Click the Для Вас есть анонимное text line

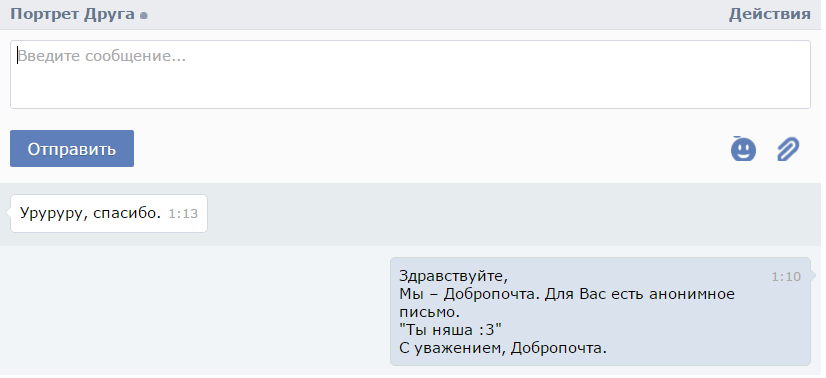click(640, 293)
